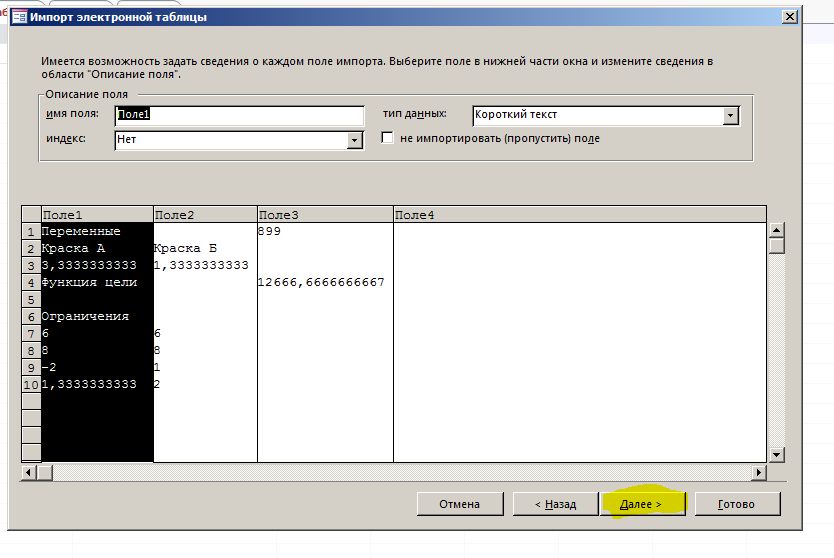Select the Поле2 column header
This screenshot has height=558, width=834.
click(205, 215)
